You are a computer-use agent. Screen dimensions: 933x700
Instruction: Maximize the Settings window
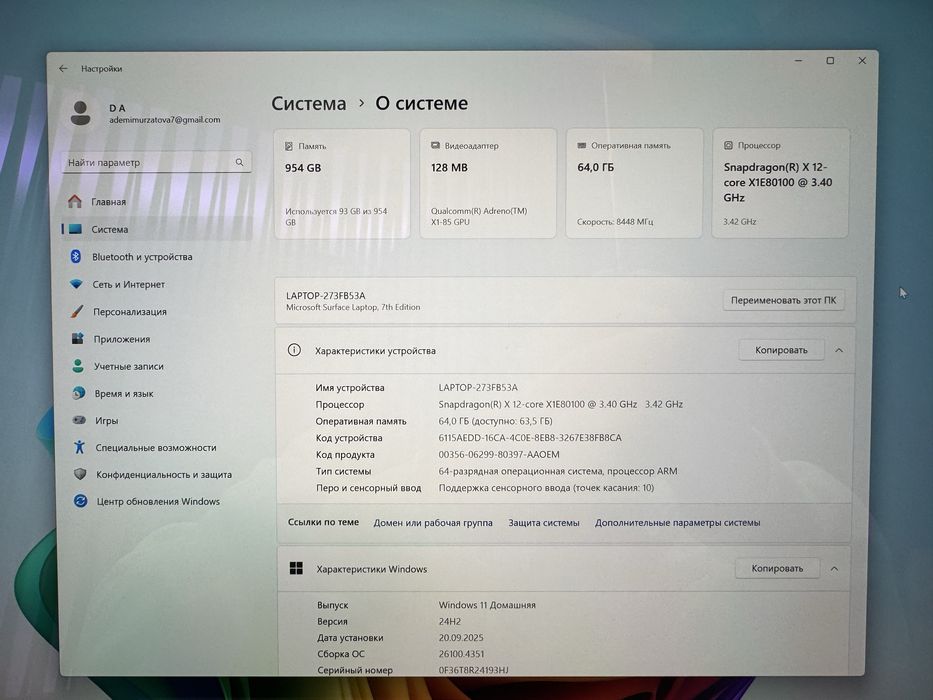coord(830,61)
